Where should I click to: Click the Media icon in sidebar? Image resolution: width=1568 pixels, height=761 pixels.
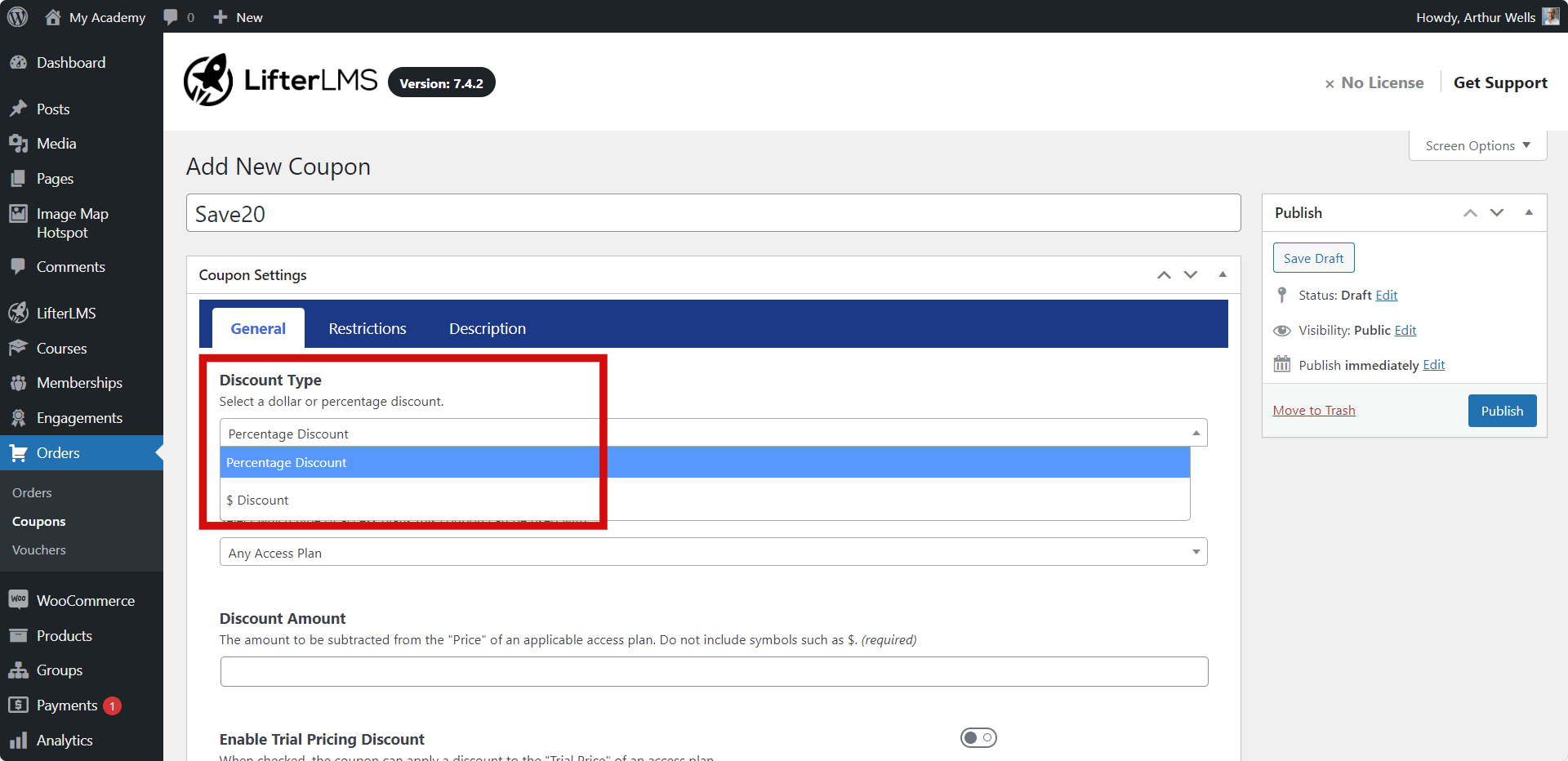[18, 144]
